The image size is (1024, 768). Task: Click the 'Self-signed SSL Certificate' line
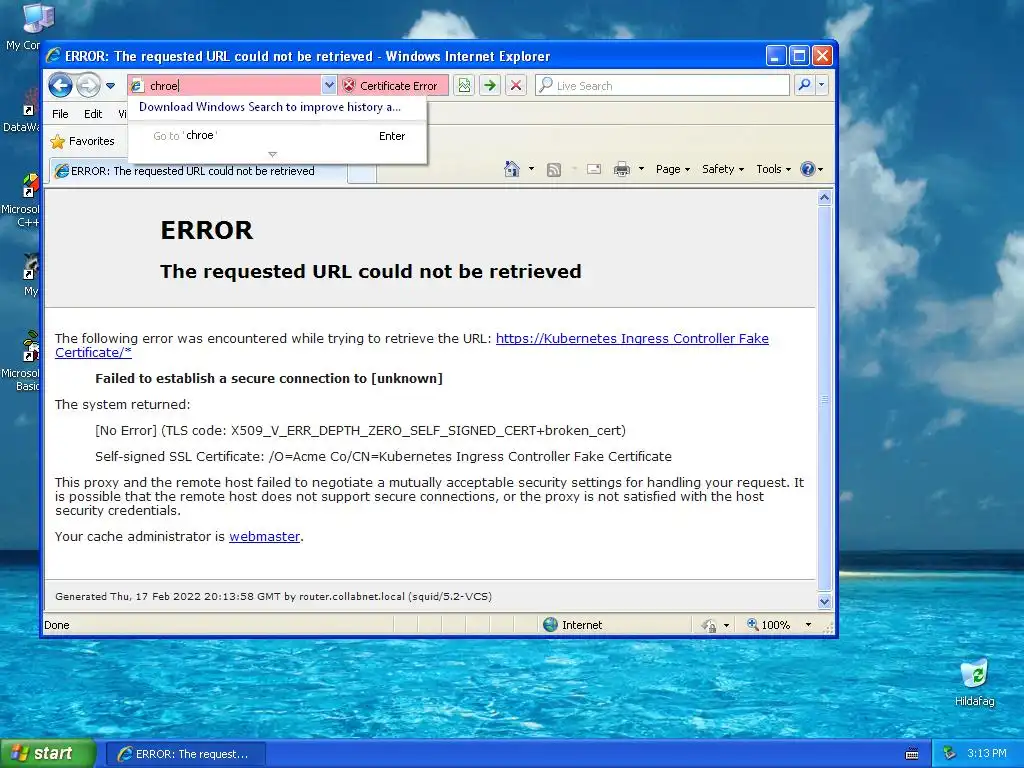click(x=383, y=456)
